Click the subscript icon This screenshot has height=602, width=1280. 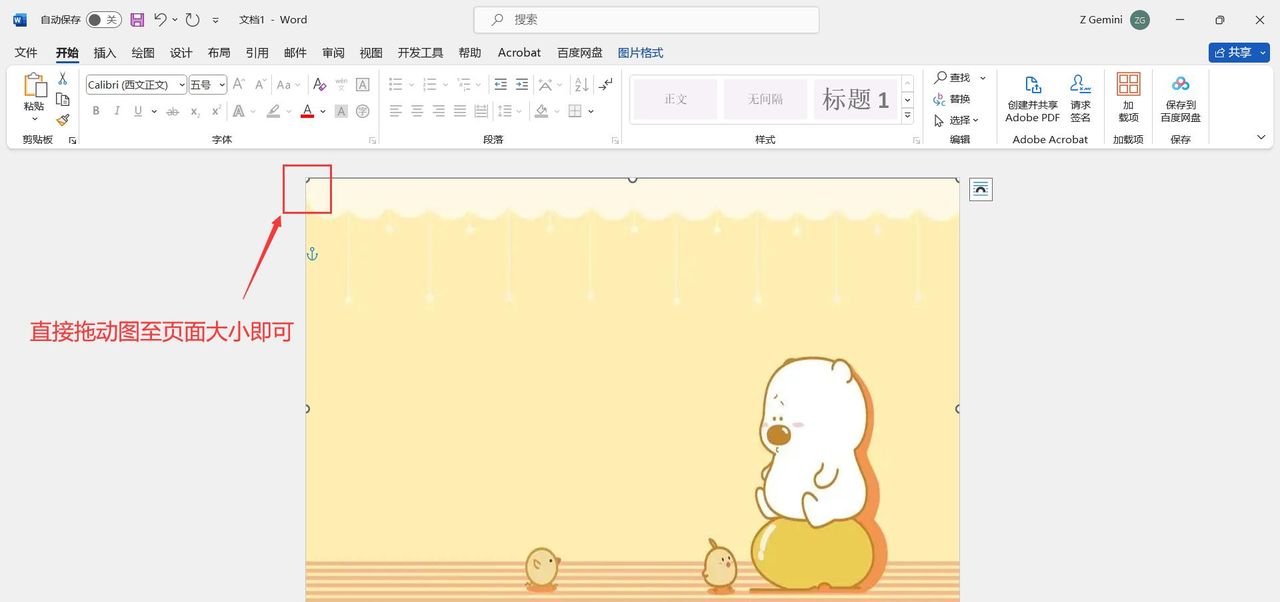(x=195, y=111)
